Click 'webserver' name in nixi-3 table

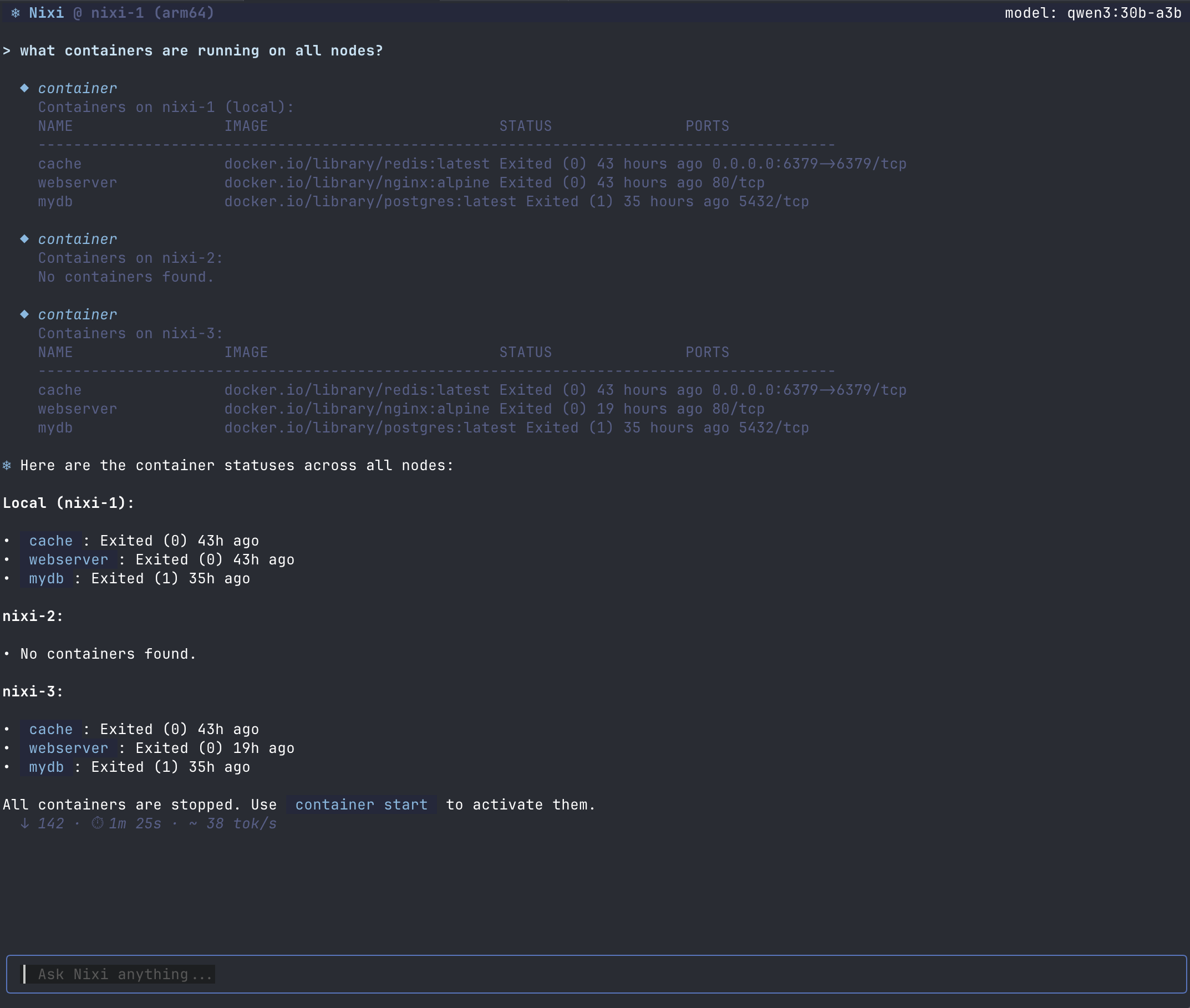(78, 409)
